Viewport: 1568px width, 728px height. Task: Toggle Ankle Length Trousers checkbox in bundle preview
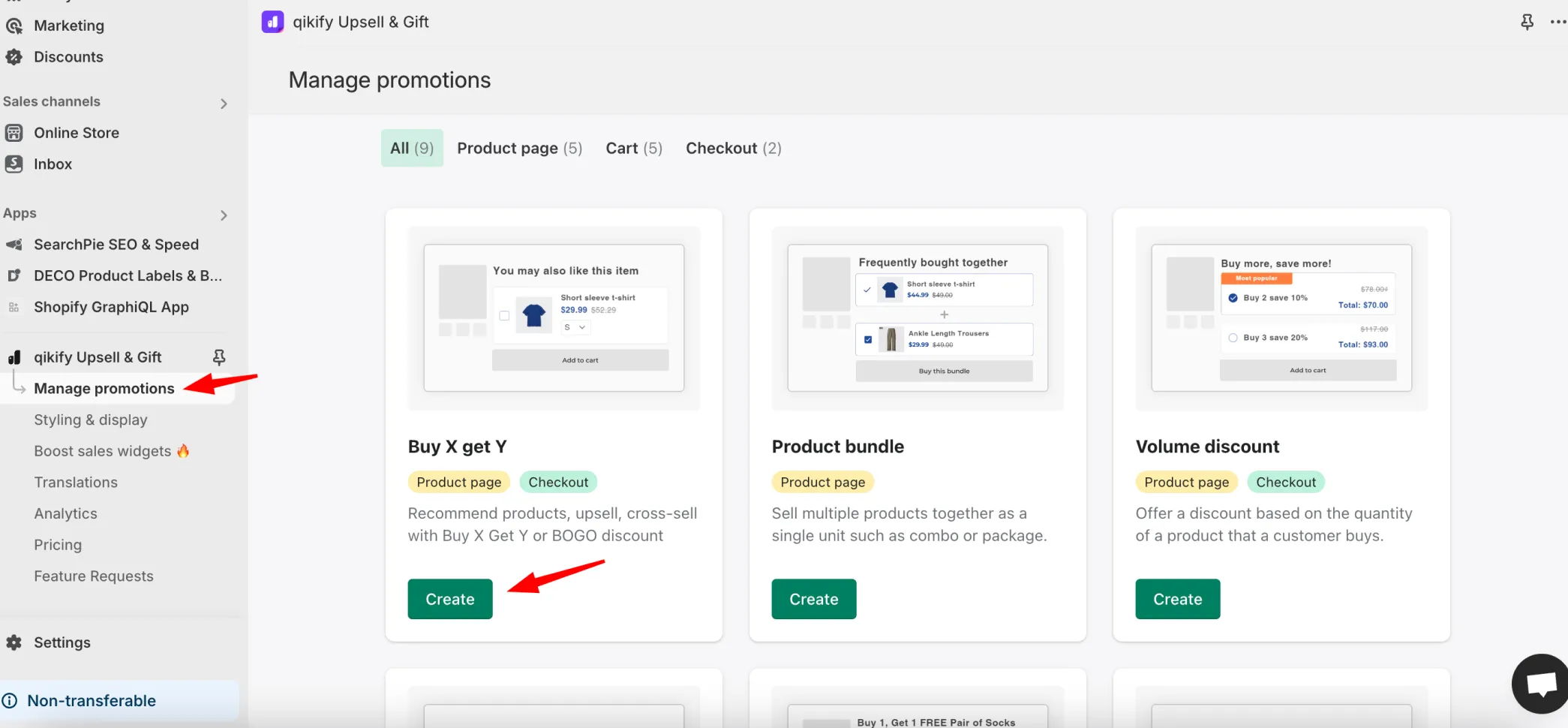868,339
